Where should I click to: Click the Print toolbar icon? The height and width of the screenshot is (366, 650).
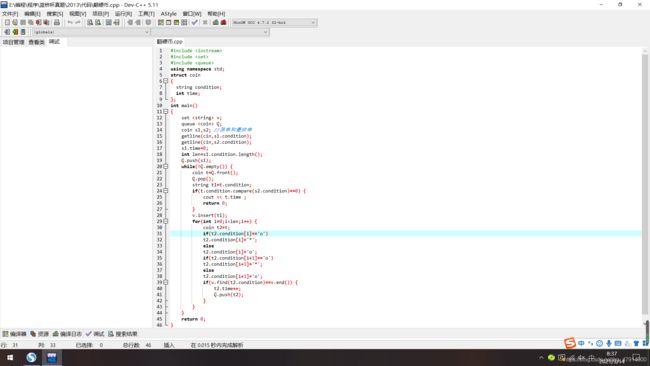coord(57,22)
